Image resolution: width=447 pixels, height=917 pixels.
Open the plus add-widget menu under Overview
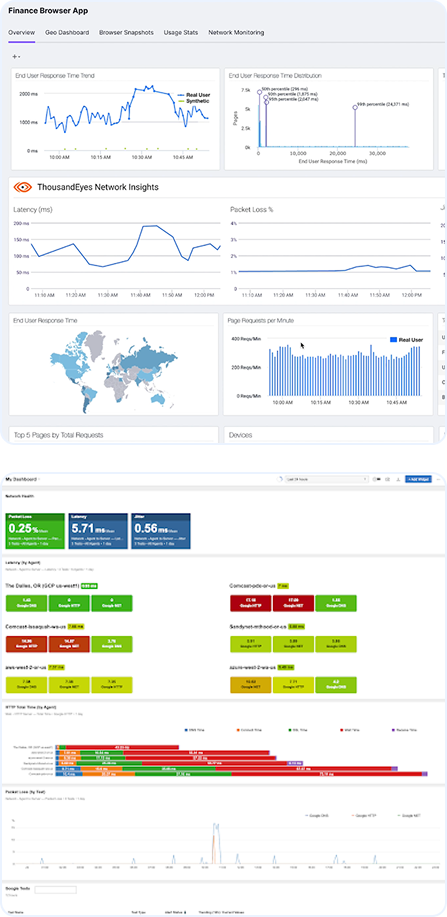(x=16, y=57)
